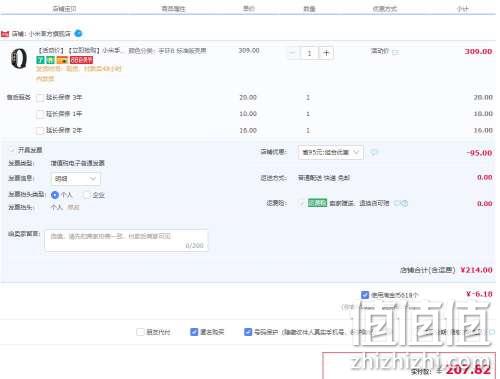Click the small icon next to activity price

coord(396,52)
